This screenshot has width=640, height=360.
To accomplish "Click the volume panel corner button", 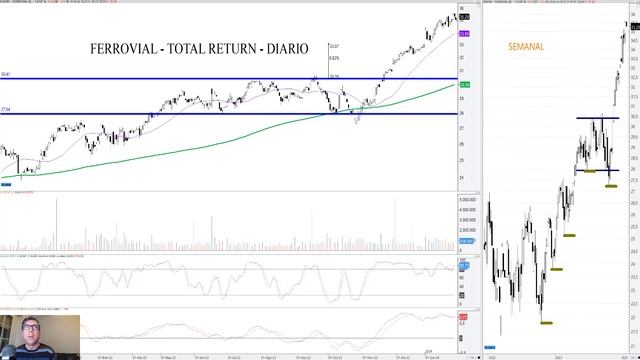I will click(479, 193).
